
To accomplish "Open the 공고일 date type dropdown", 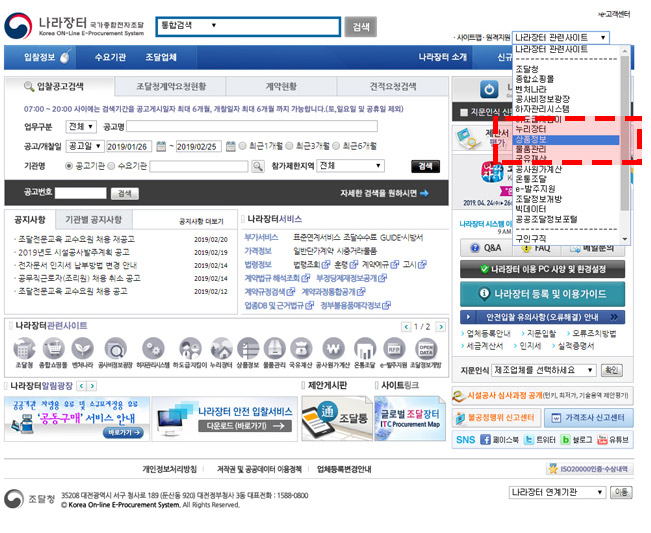I will [x=85, y=146].
